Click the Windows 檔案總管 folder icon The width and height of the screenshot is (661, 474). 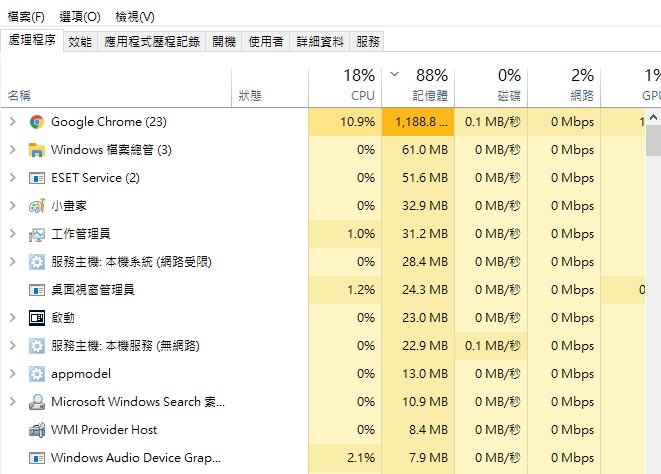coord(37,150)
